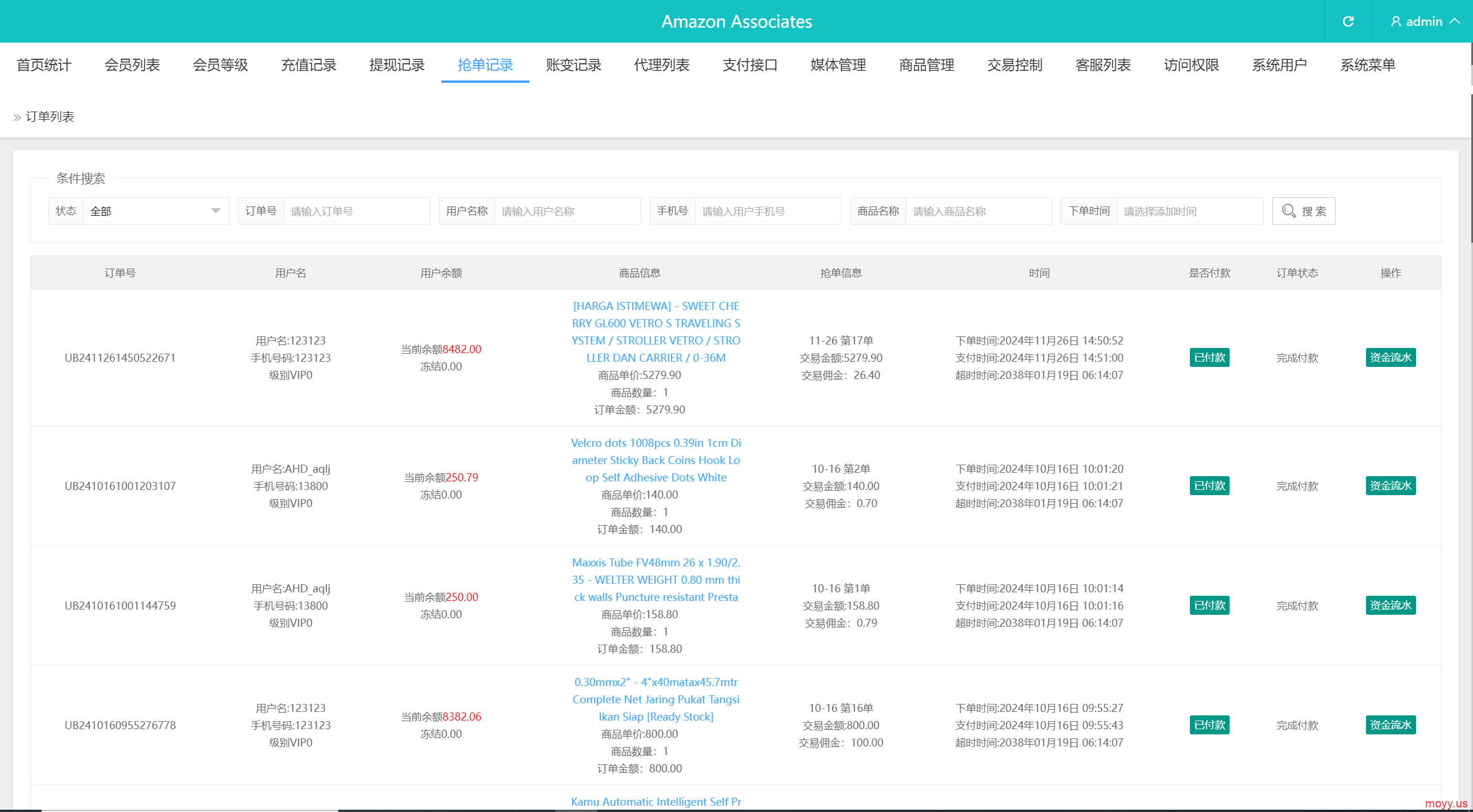Click the 交易佣金 100.00 text
Screen dimensions: 1473x812
pyautogui.click(x=841, y=742)
